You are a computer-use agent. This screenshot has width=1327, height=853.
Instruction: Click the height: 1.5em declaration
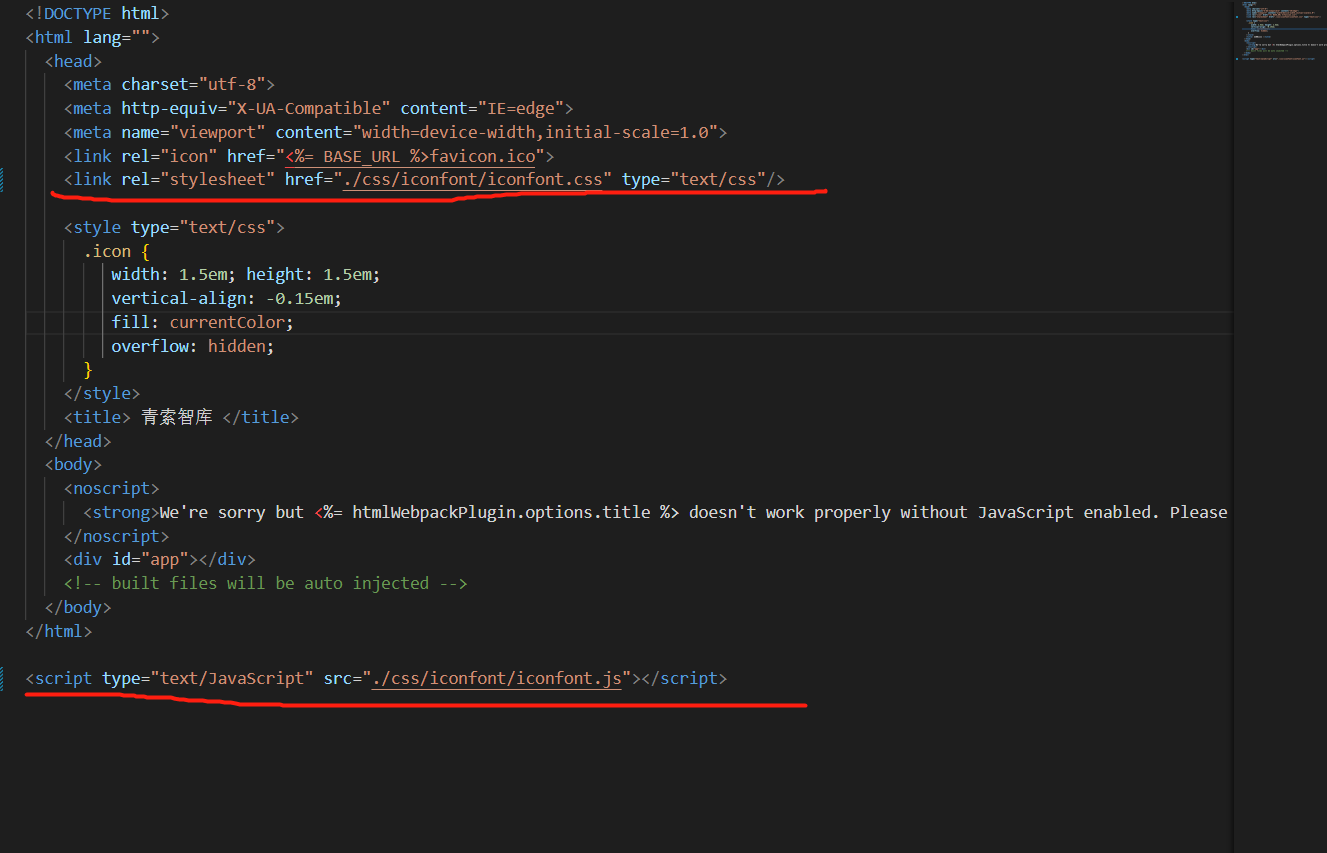[313, 274]
